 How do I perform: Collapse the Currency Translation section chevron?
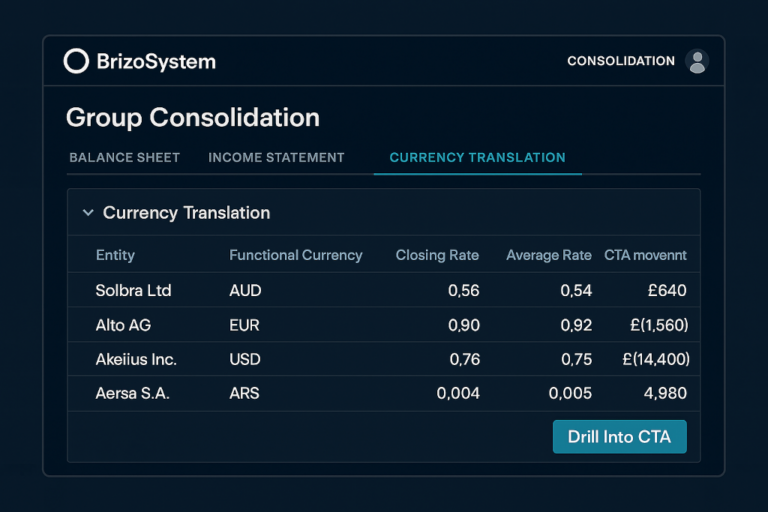coord(88,213)
